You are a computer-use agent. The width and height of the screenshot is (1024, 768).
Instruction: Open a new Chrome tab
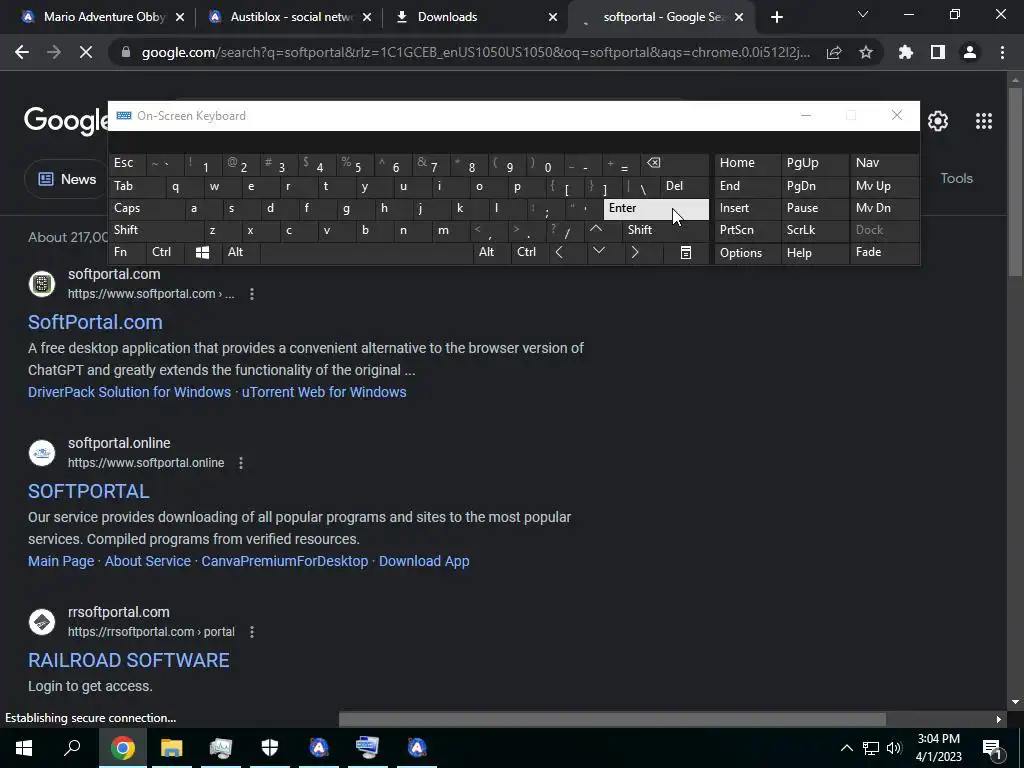[x=776, y=17]
